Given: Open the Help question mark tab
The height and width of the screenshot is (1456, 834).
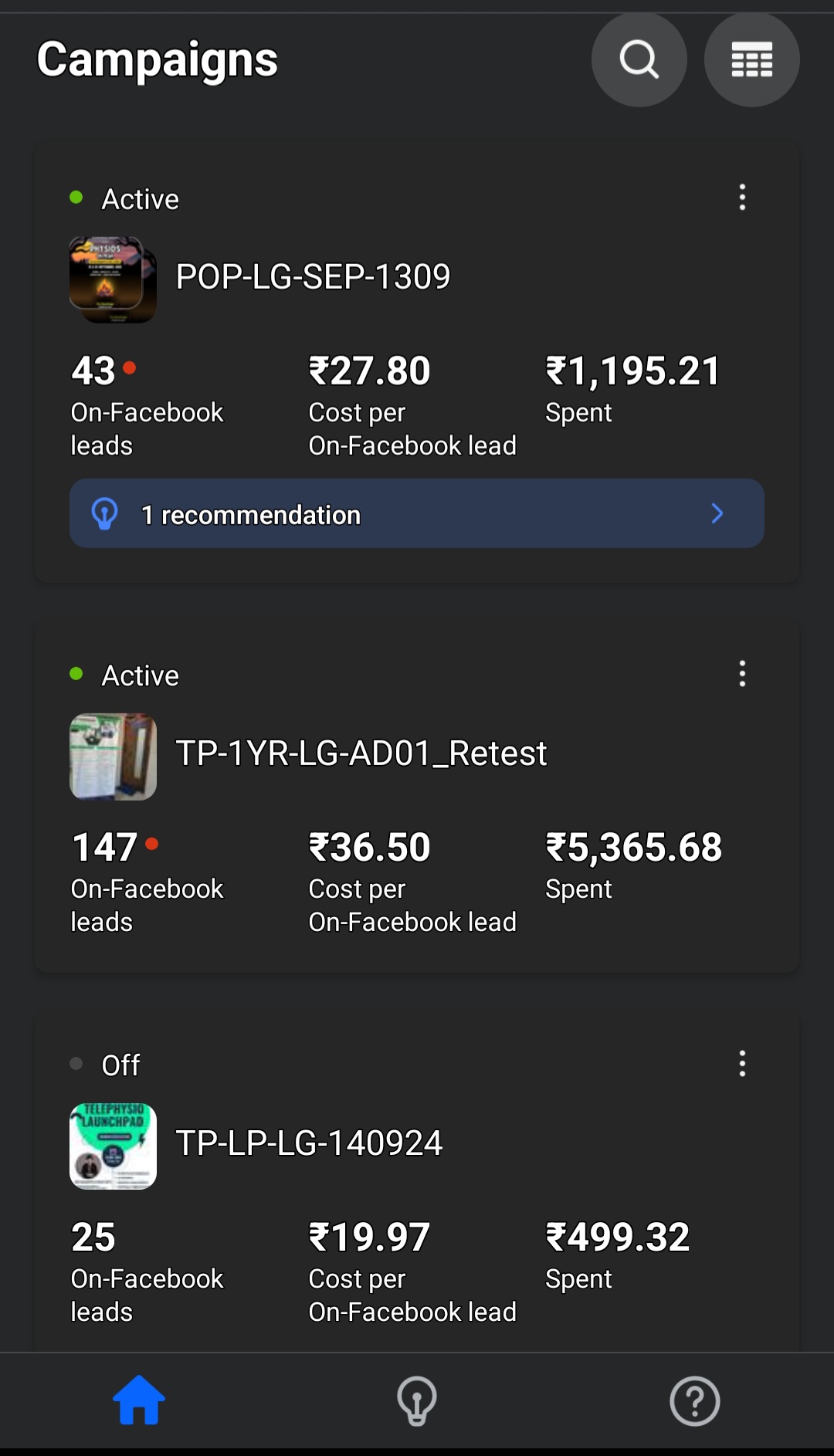Looking at the screenshot, I should point(694,1400).
